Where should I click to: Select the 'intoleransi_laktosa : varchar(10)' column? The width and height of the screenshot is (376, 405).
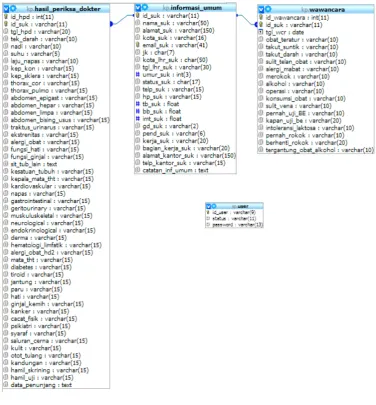[x=310, y=128]
